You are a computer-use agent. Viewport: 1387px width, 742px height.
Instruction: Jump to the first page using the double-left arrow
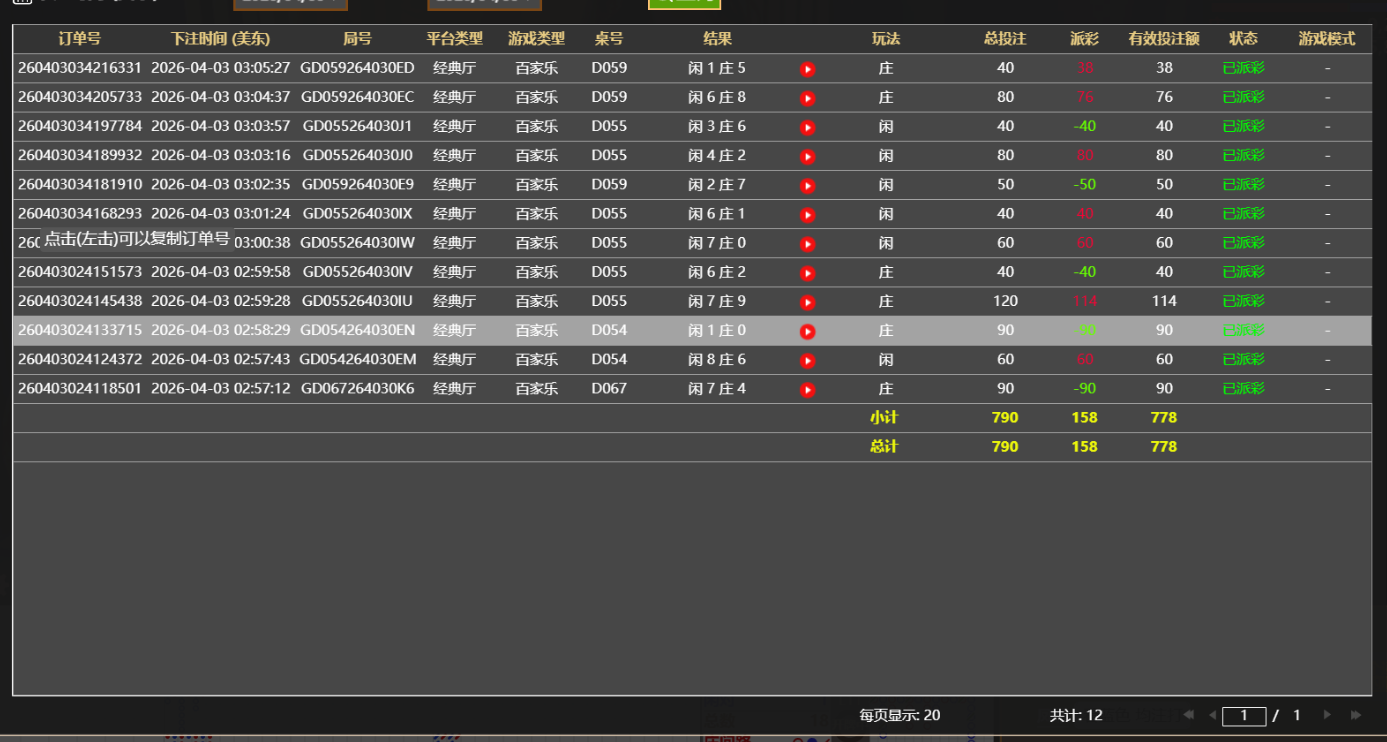coord(1188,715)
